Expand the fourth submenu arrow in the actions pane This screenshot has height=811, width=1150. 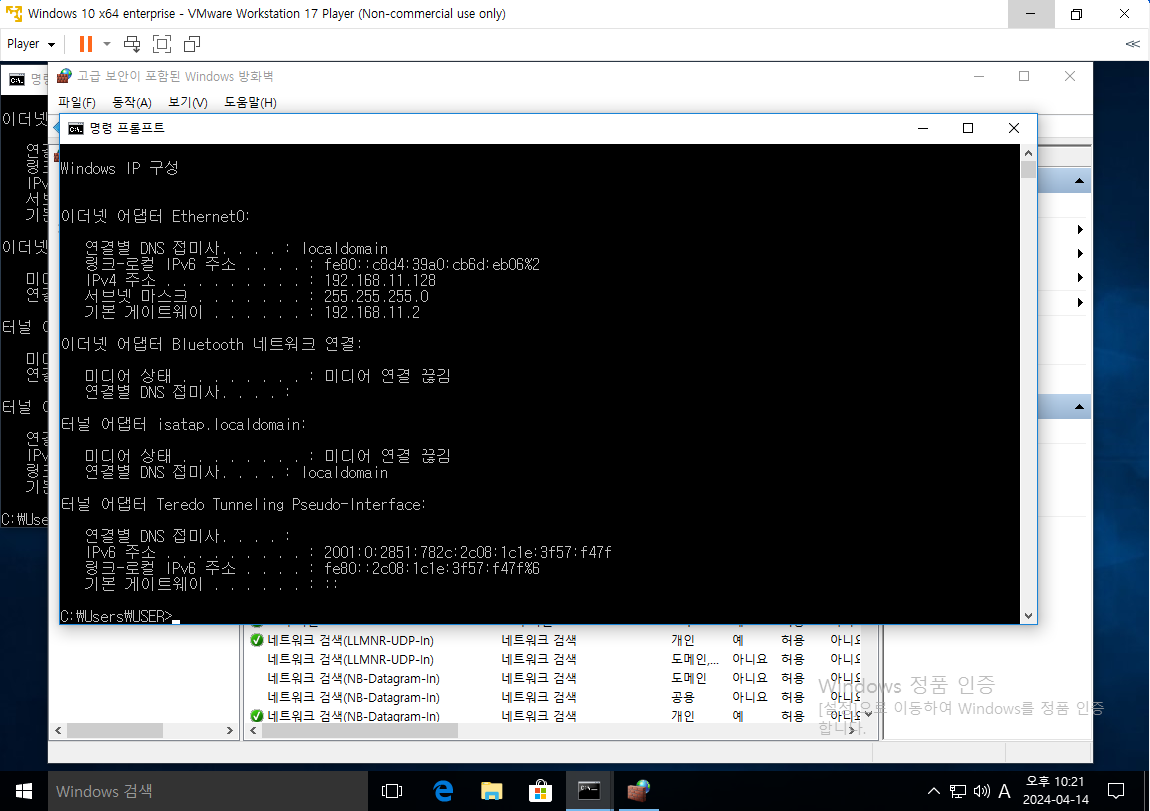click(1080, 302)
